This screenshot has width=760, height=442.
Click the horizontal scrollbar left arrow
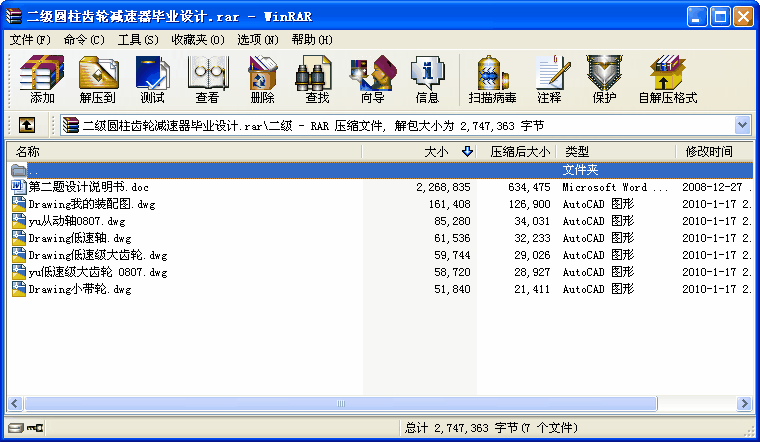tap(15, 403)
